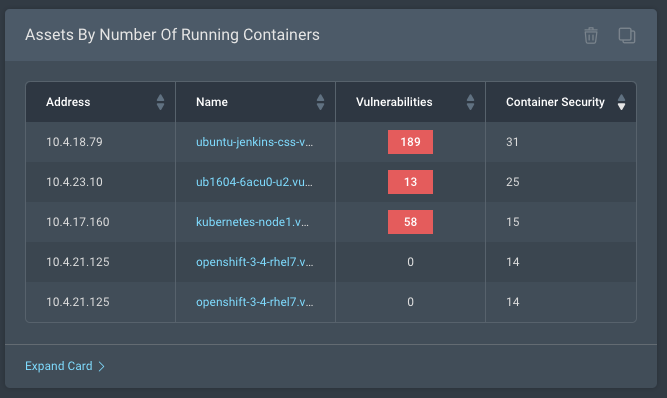Sort by Container Security column arrows
667x398 pixels.
coord(621,102)
